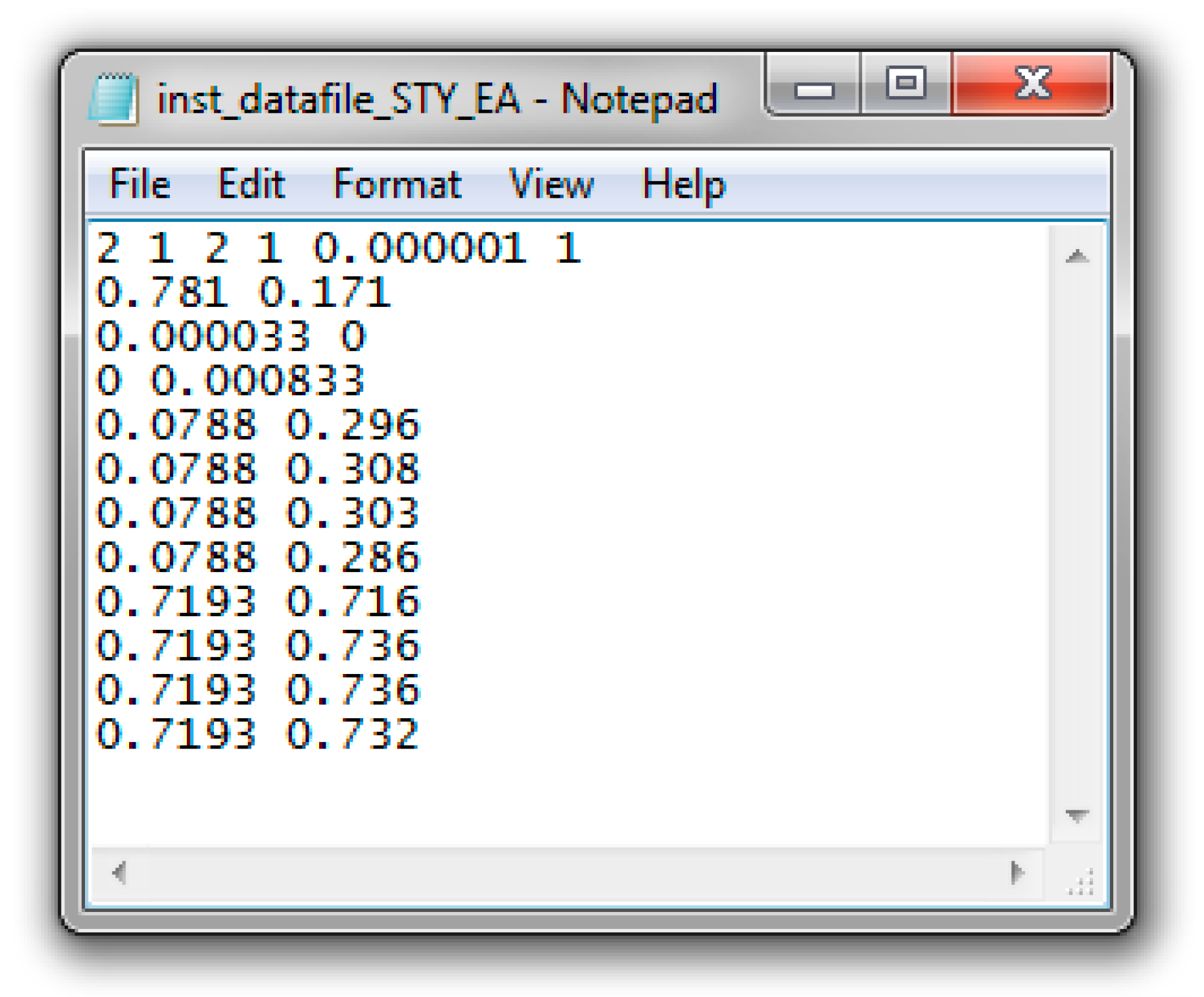Click the value 0.000033 in the text
The width and height of the screenshot is (1204, 997).
click(x=203, y=336)
